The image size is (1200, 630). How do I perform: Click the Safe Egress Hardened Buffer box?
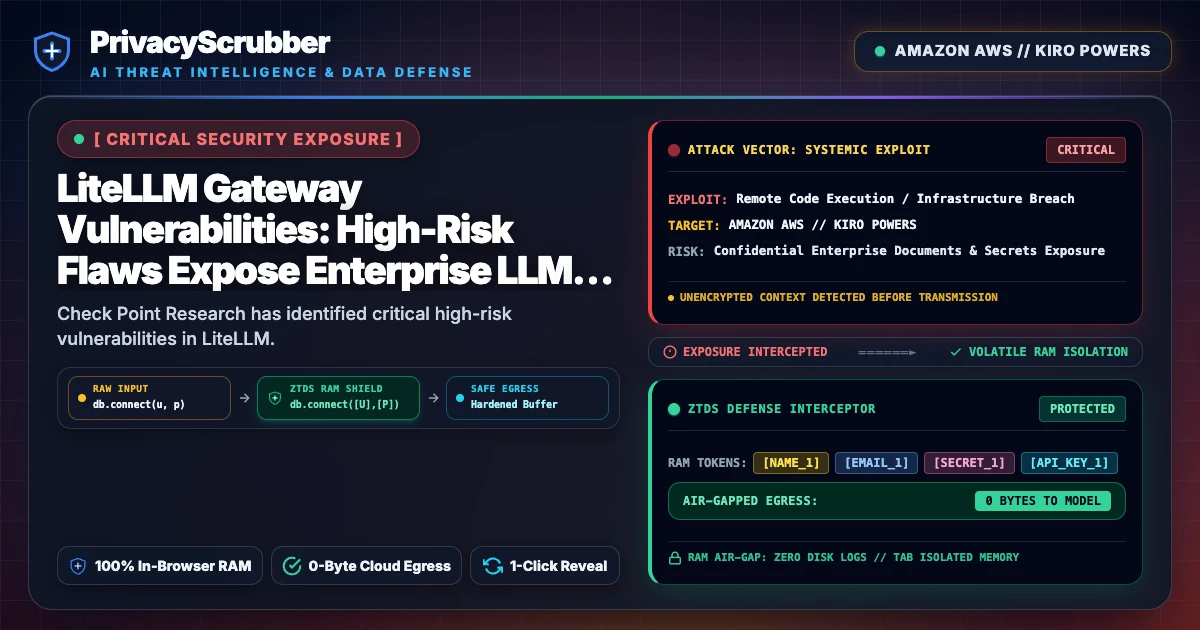click(x=527, y=397)
